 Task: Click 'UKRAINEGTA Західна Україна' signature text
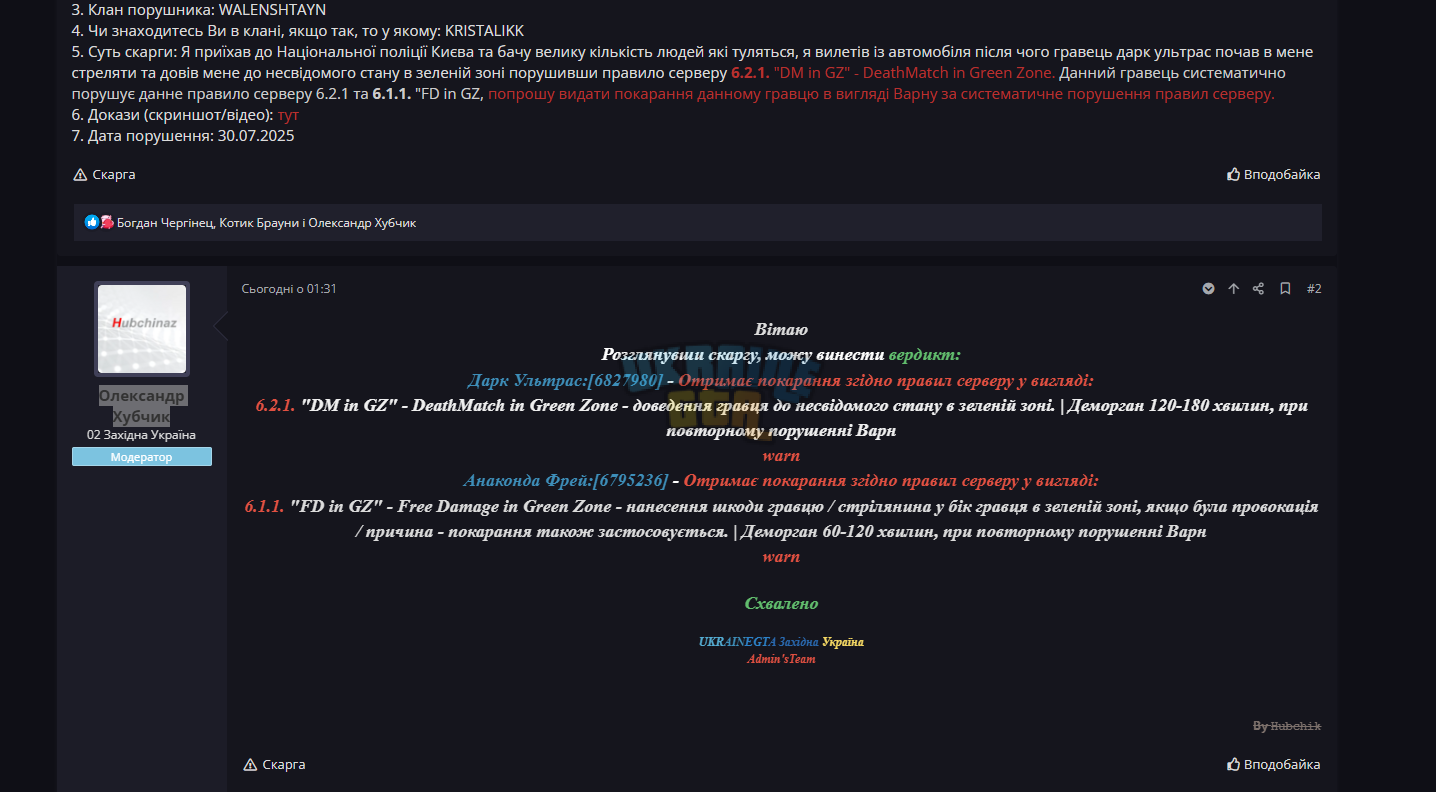[781, 642]
